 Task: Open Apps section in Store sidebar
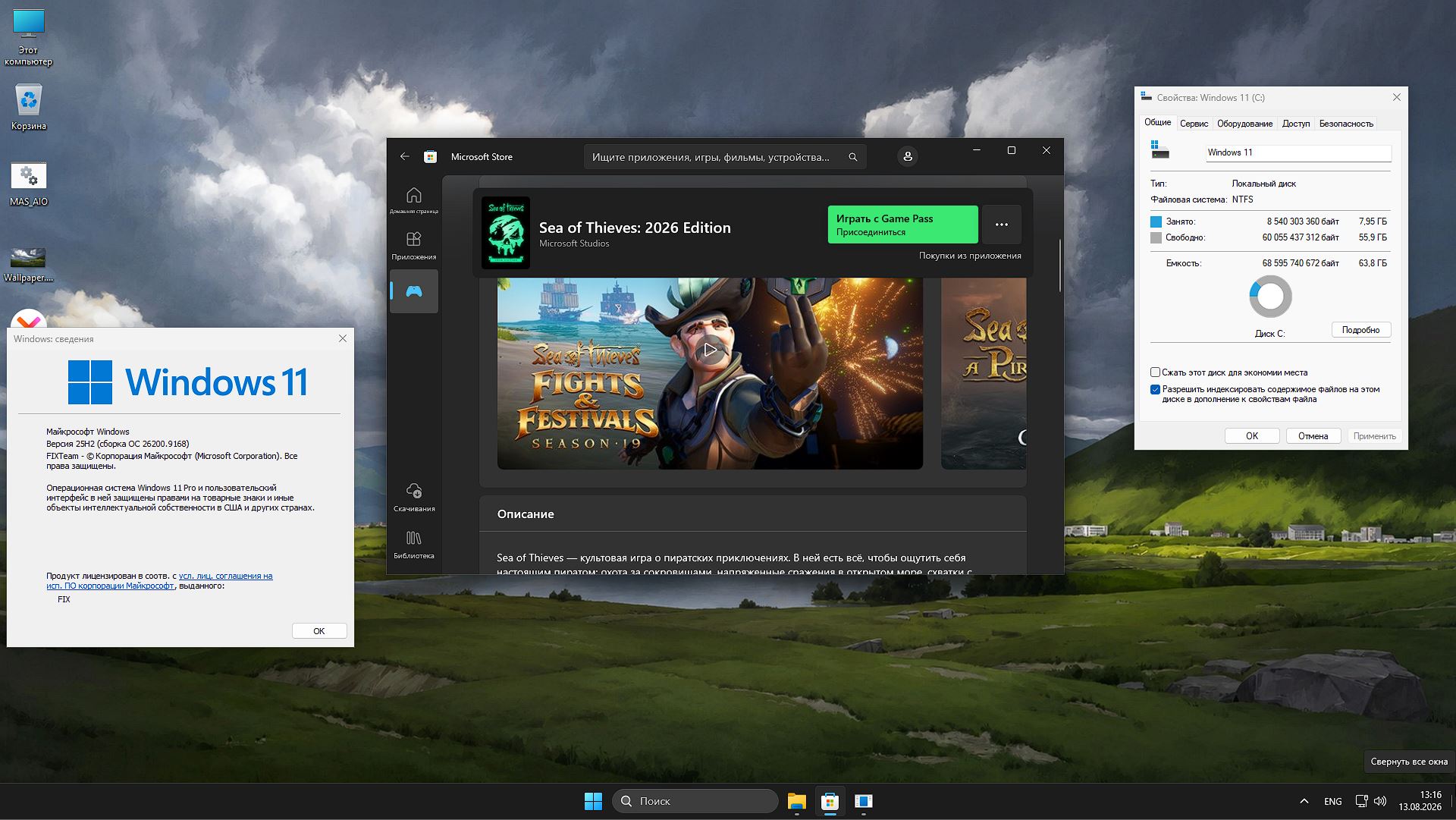pos(414,246)
